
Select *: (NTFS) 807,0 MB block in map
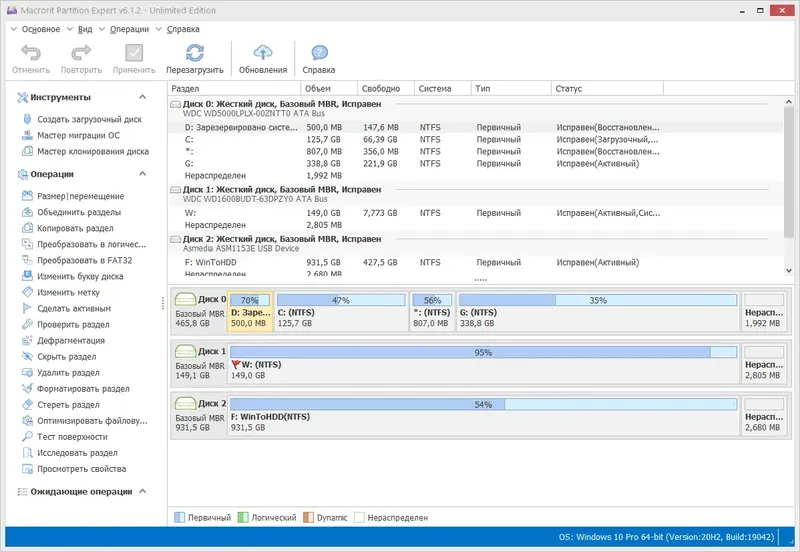coord(432,312)
